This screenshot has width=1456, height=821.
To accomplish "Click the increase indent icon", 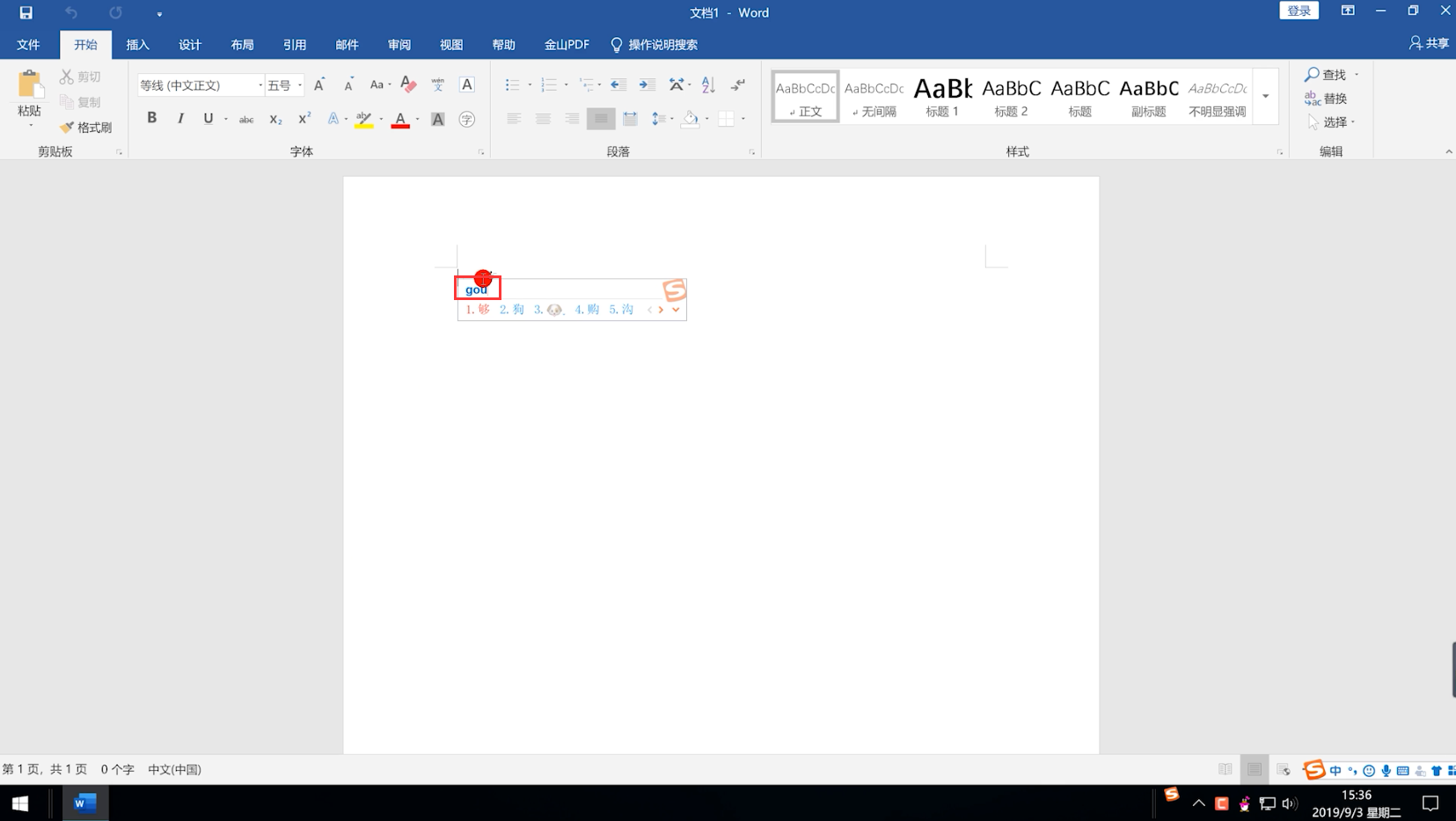I will (648, 84).
